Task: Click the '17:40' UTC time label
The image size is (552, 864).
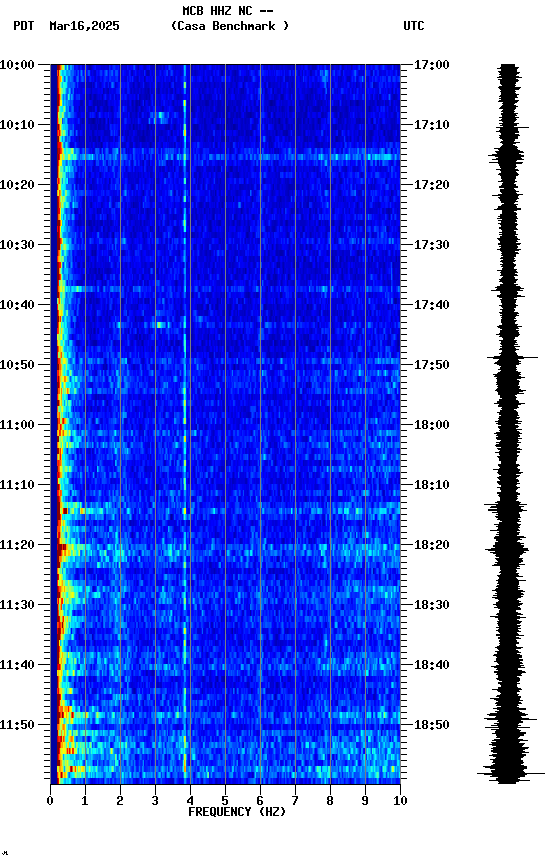Action: [432, 305]
